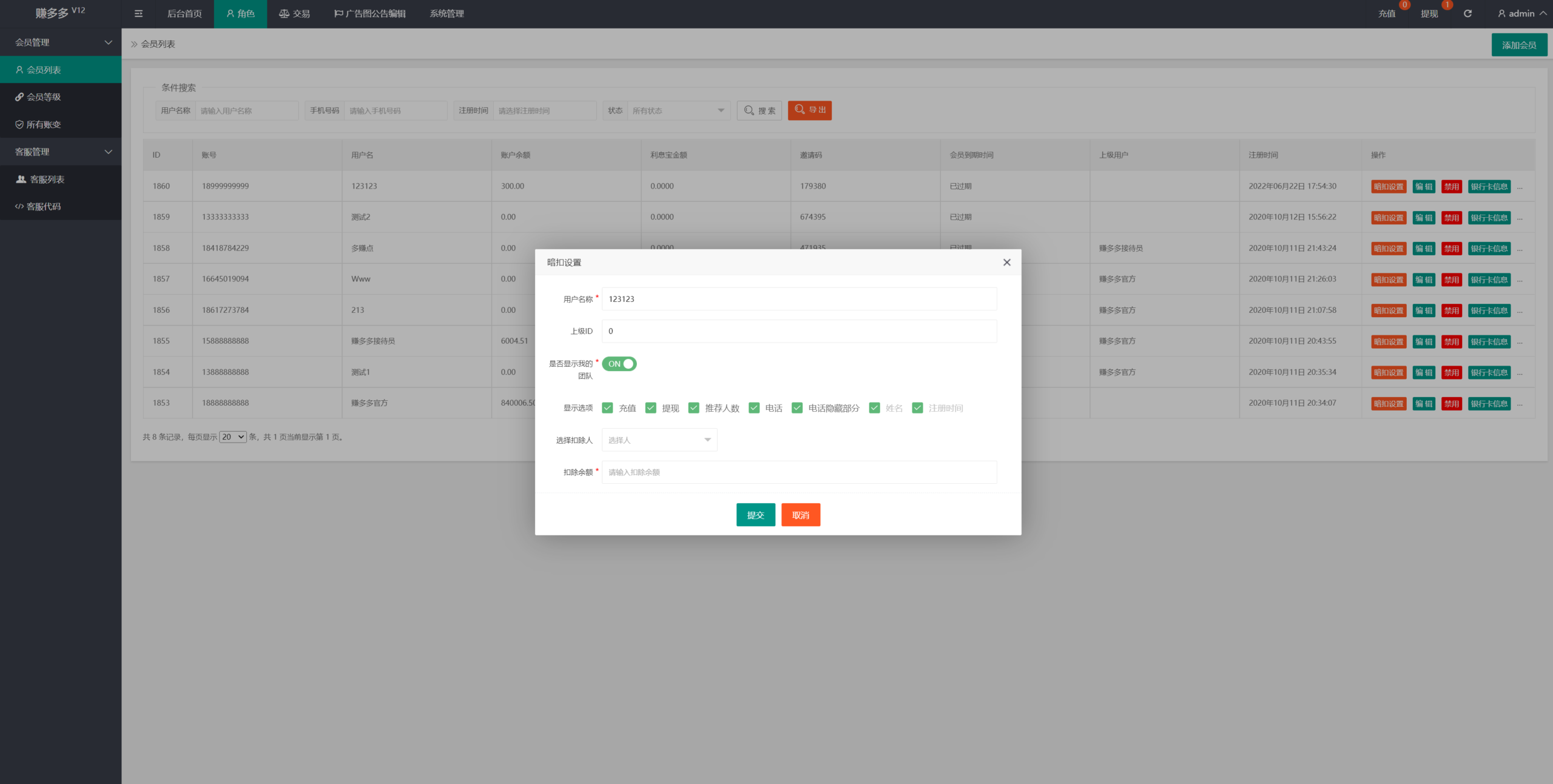The width and height of the screenshot is (1553, 784).
Task: Collapse the 客服管理 sidebar section
Action: coord(61,152)
